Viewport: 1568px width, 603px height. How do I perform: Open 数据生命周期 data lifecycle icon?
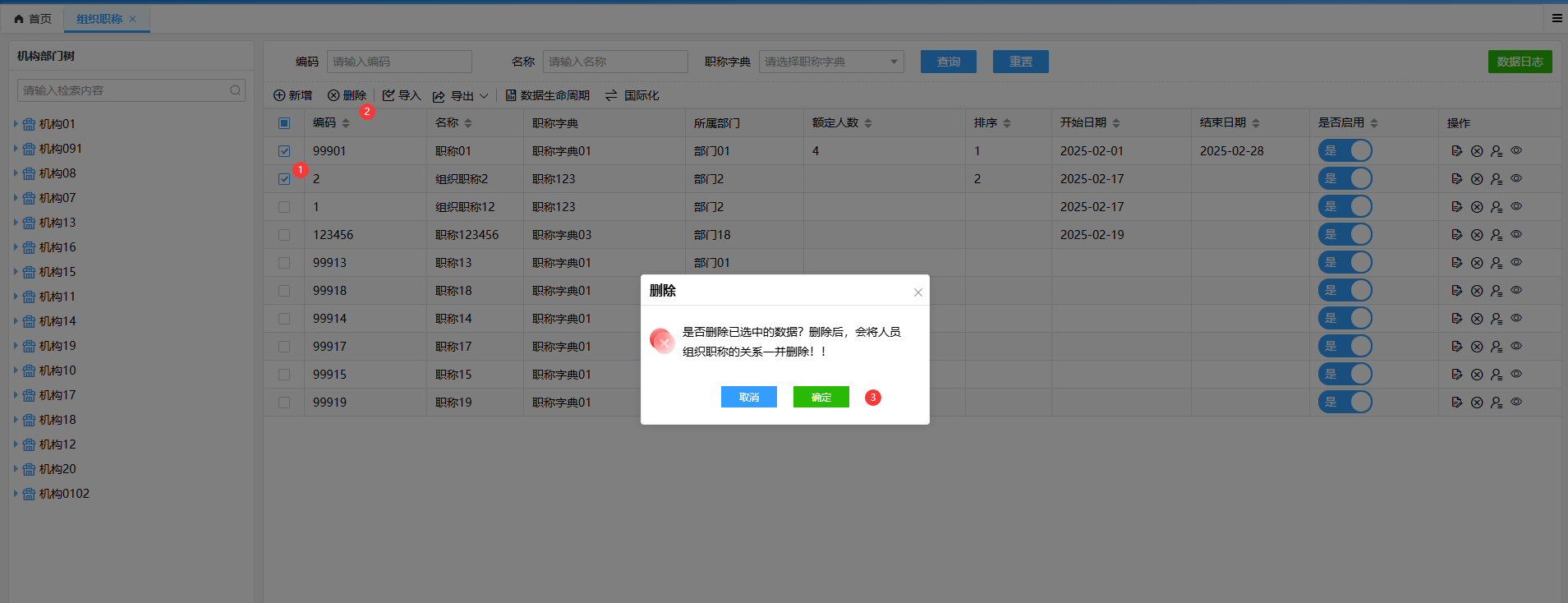pos(511,96)
